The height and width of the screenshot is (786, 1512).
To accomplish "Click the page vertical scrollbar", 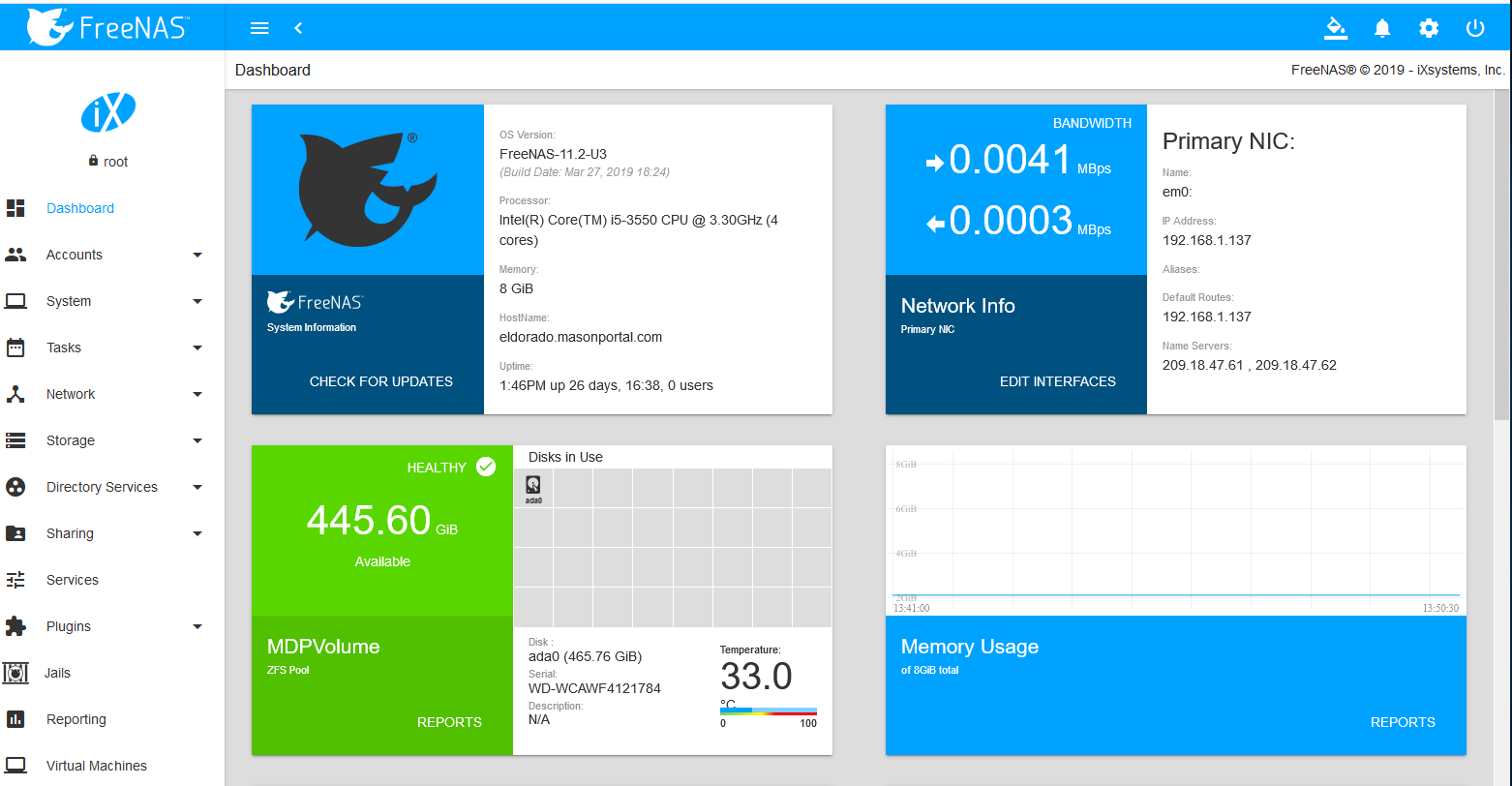I will click(1502, 257).
